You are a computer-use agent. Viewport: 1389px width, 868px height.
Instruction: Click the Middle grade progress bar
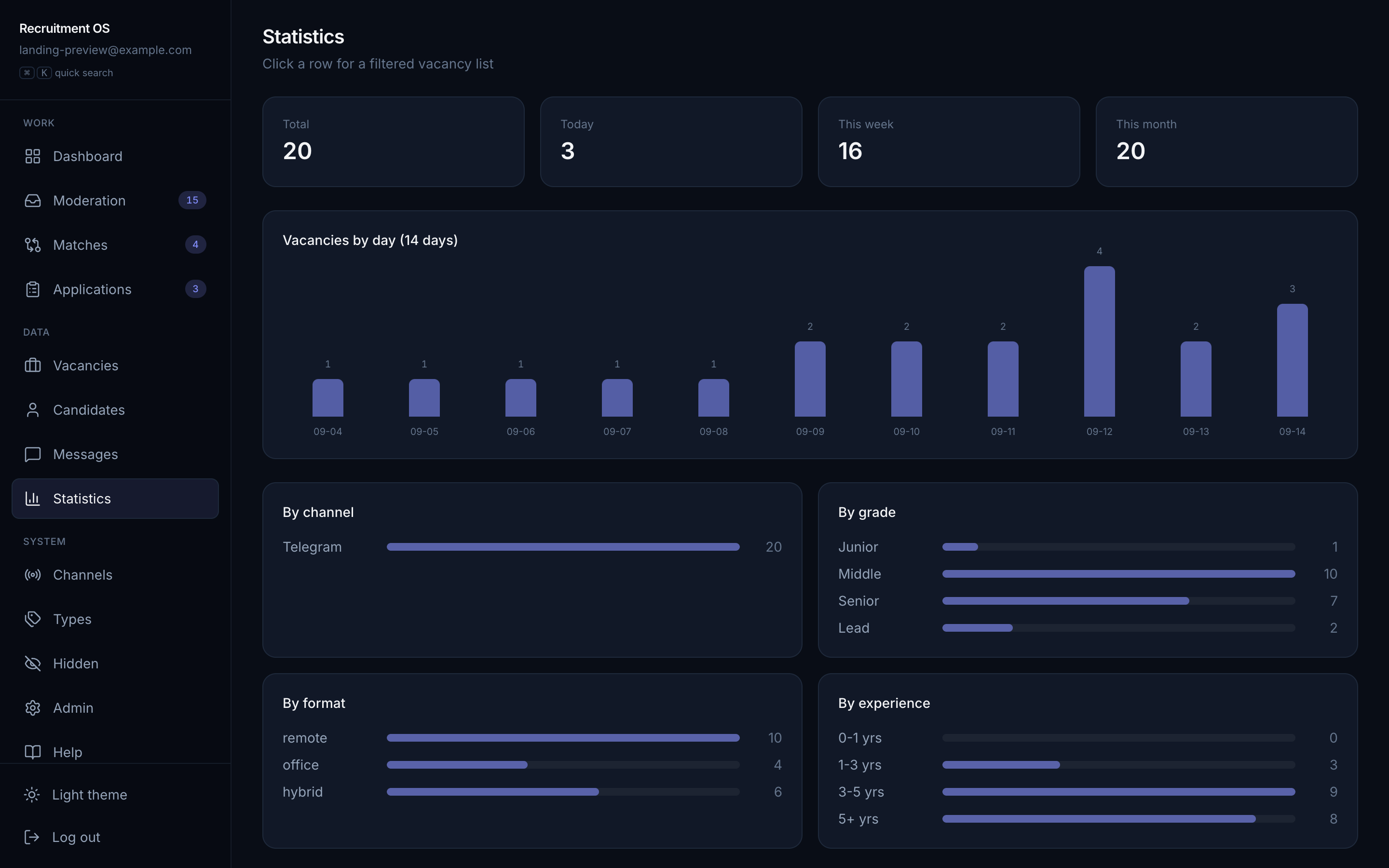tap(1118, 574)
